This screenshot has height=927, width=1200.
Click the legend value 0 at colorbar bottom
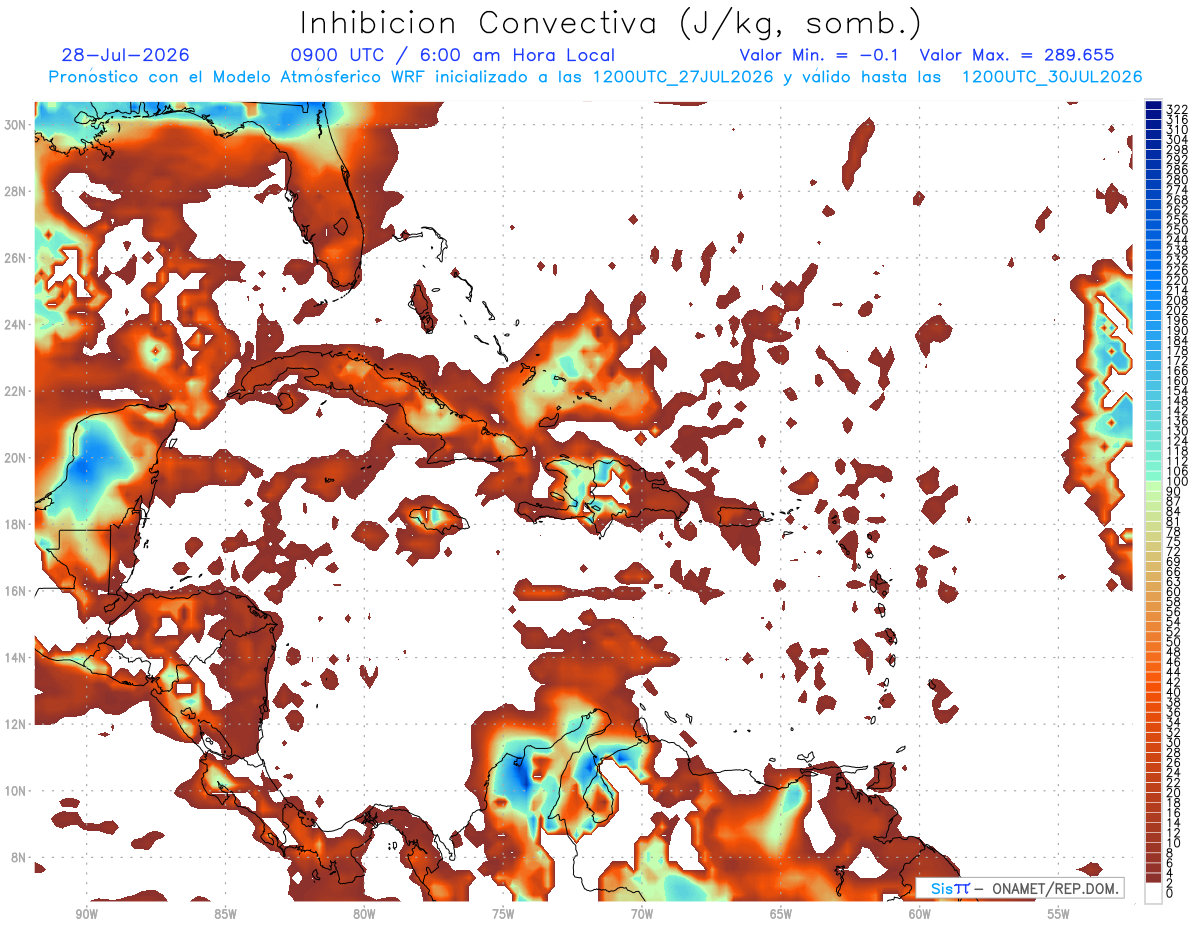point(1170,892)
